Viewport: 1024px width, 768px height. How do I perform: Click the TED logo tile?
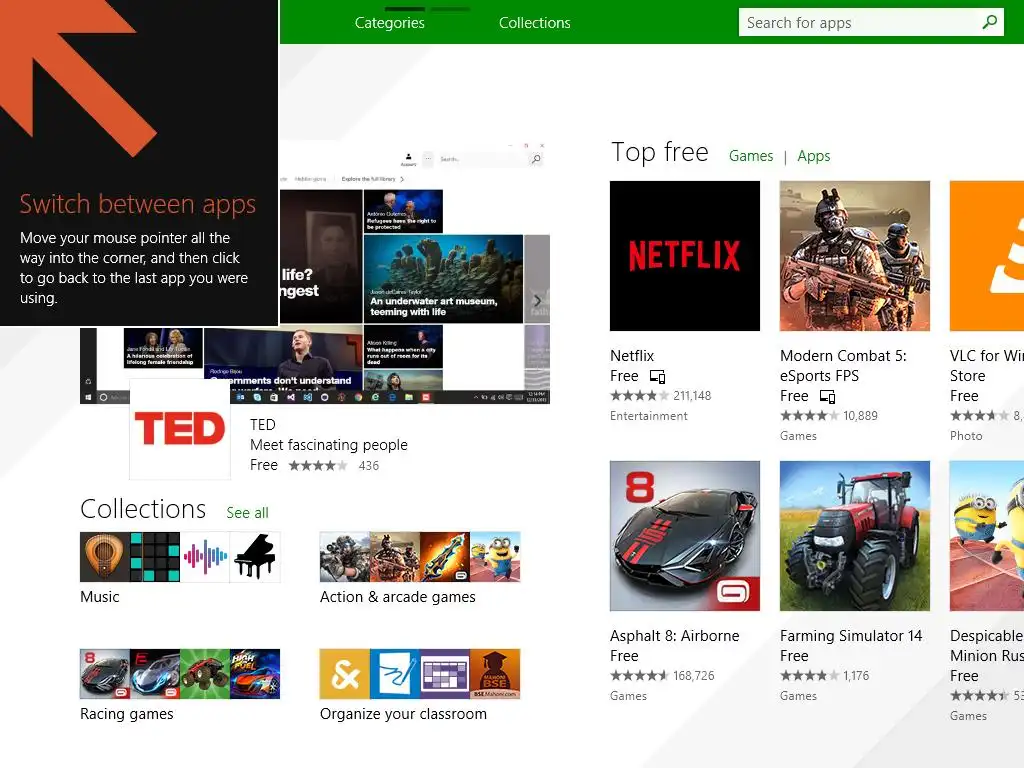[180, 429]
